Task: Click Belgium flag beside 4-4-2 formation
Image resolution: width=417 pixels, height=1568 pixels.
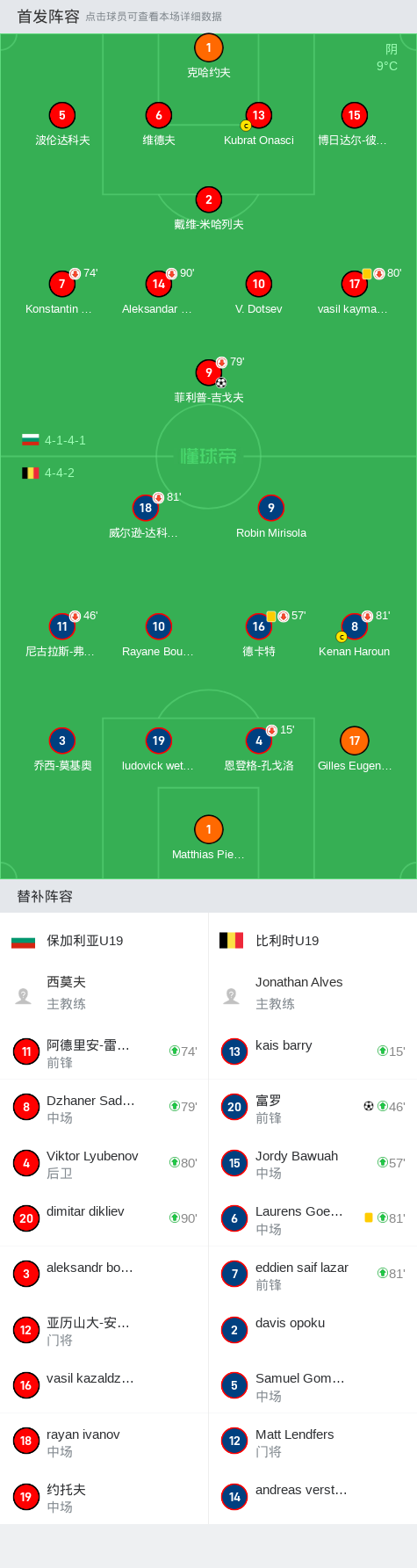Action: pos(31,473)
